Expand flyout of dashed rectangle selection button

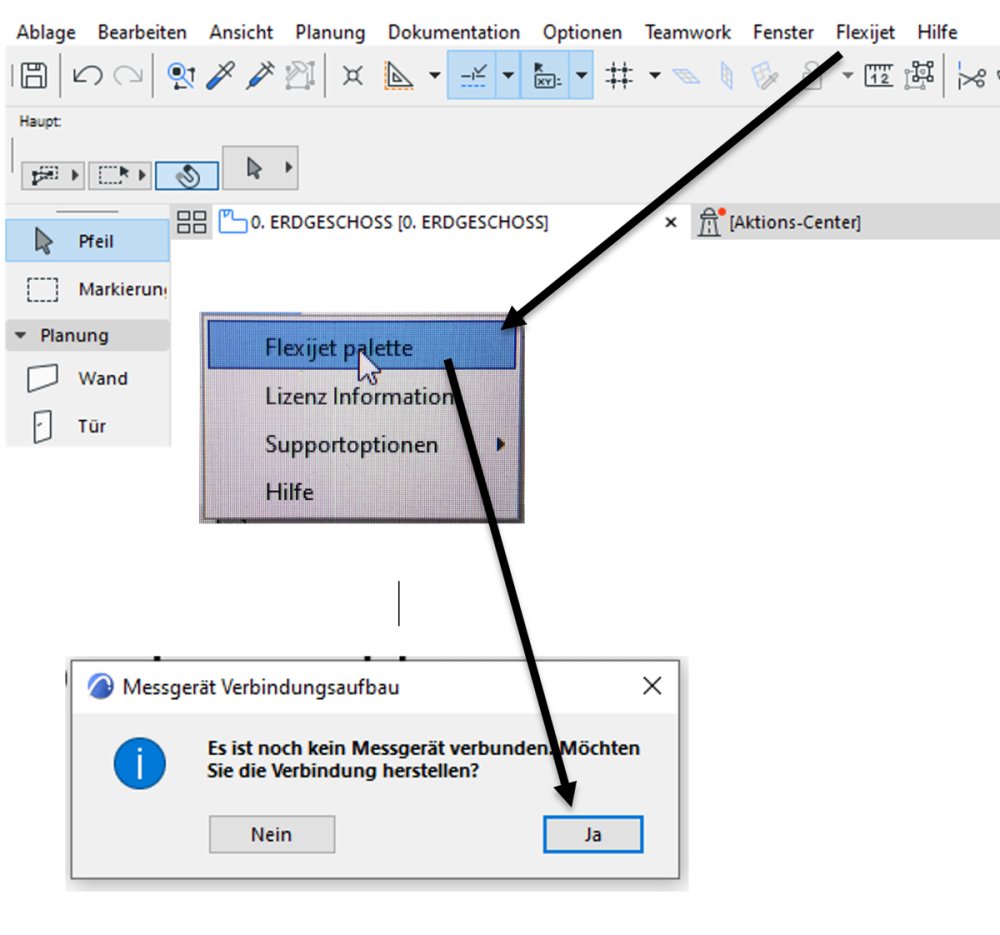[x=142, y=175]
